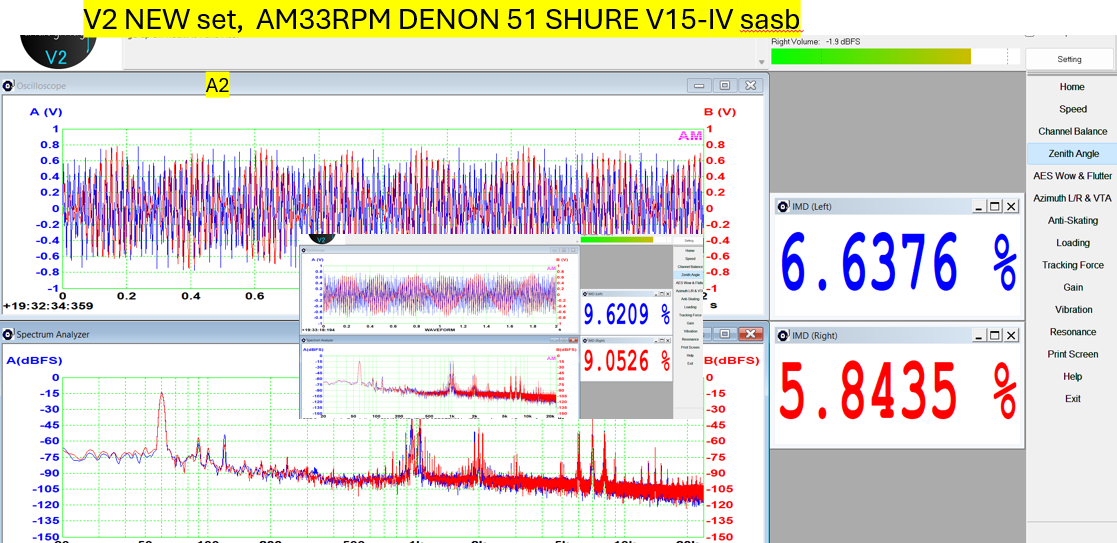Click the yellow A2 annotation label
The width and height of the screenshot is (1117, 543).
[x=217, y=86]
